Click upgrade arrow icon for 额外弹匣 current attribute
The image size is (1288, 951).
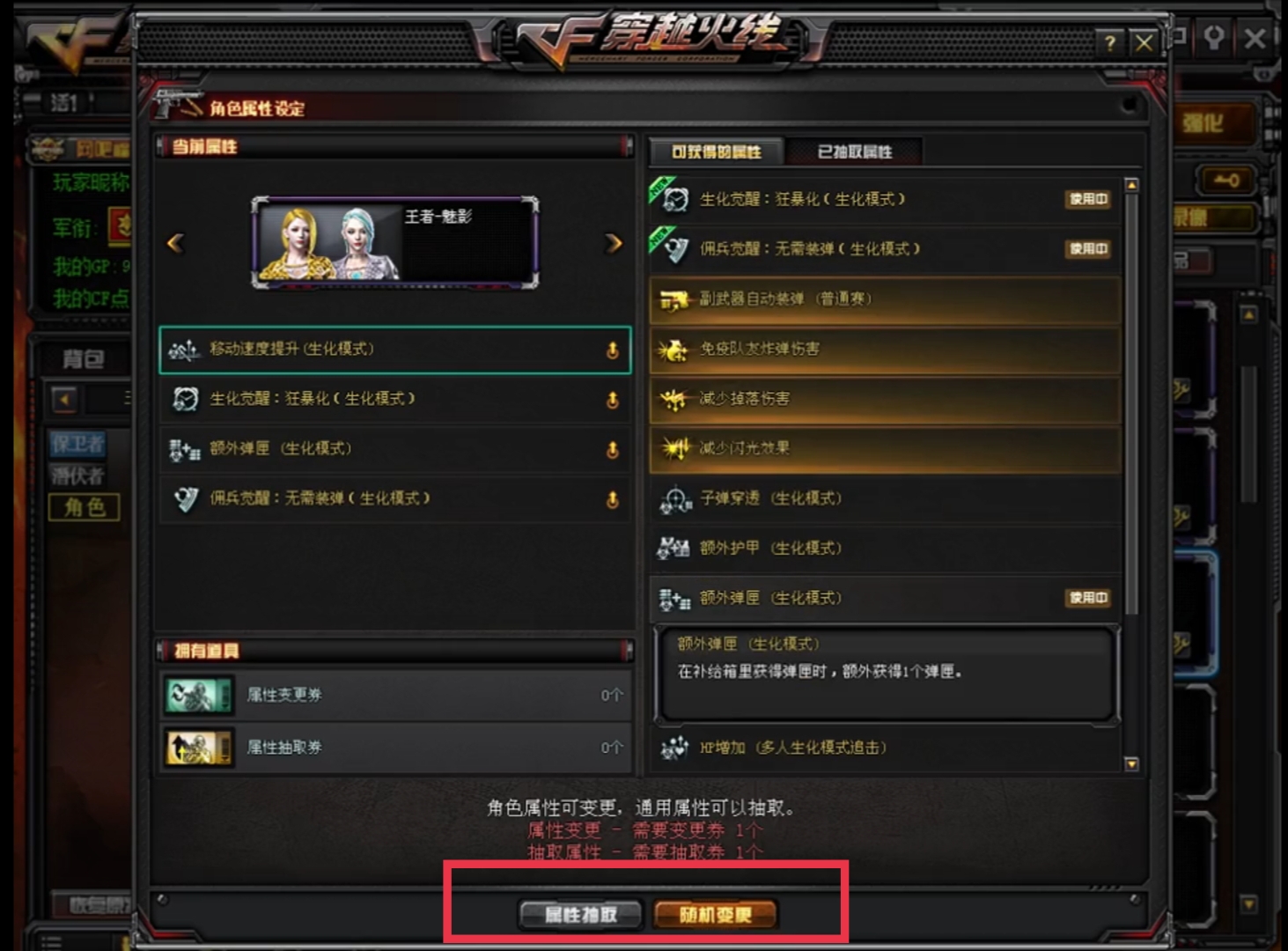[x=612, y=450]
